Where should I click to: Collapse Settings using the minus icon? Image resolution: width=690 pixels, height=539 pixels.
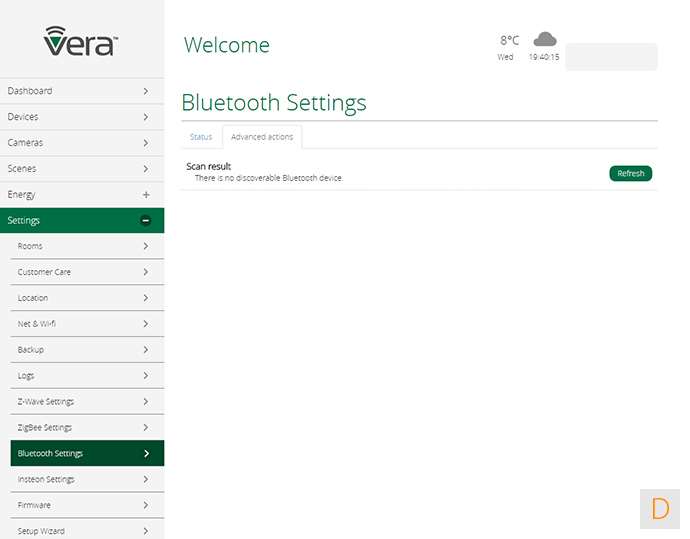[146, 220]
